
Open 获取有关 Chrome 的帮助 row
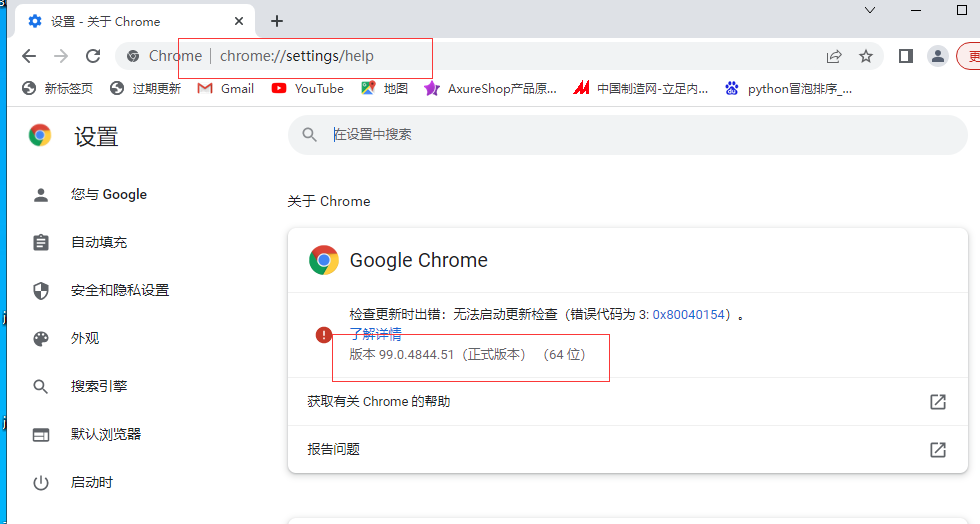(x=628, y=401)
